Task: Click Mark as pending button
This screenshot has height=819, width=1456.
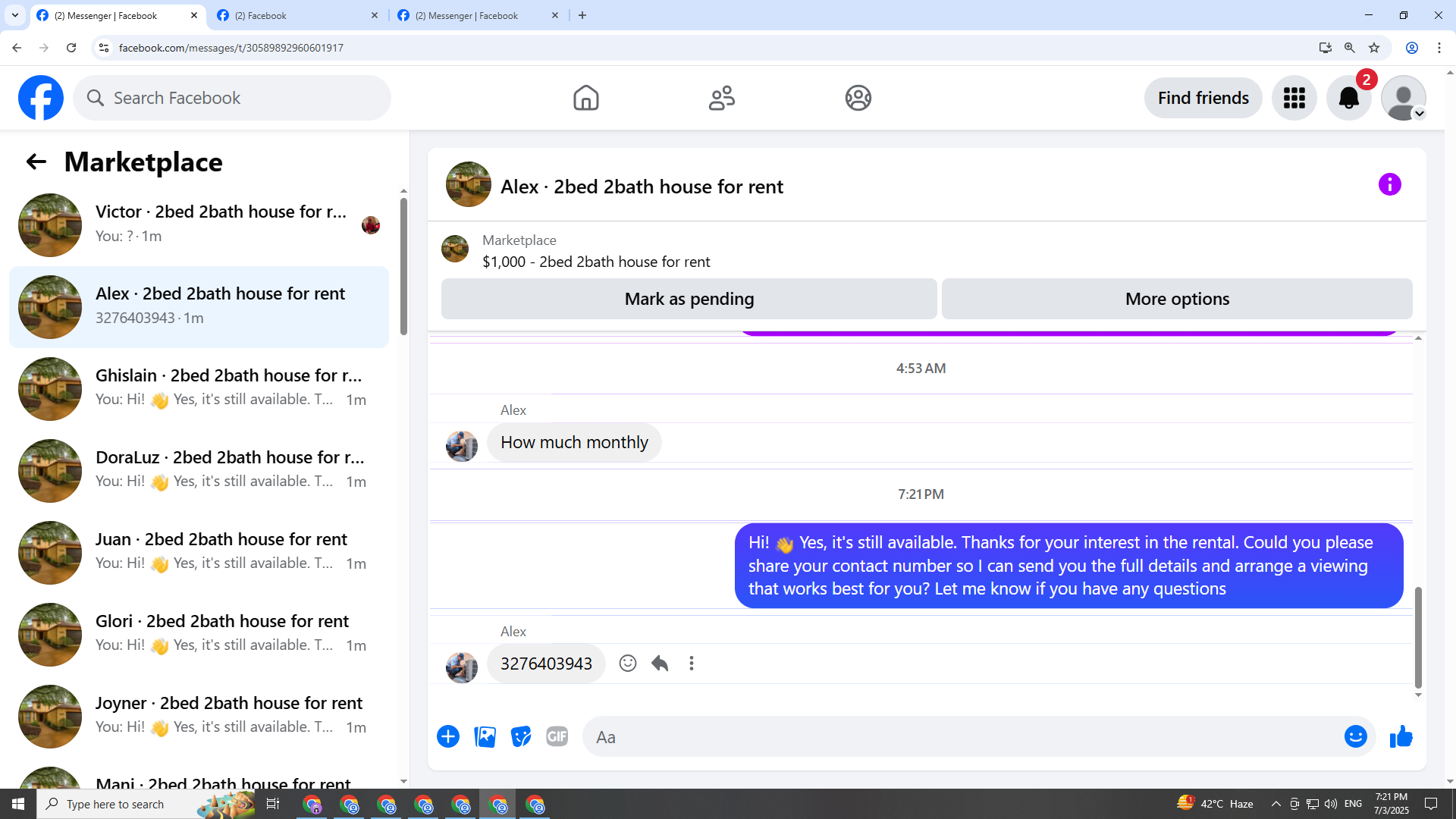Action: click(689, 299)
